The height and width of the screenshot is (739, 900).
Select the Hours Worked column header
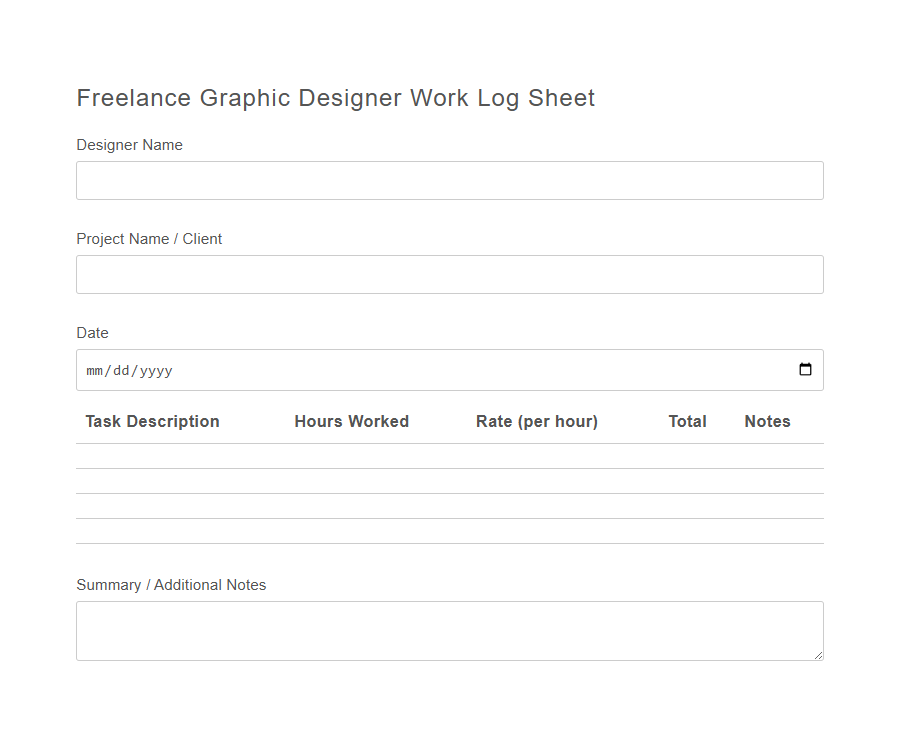pos(351,421)
